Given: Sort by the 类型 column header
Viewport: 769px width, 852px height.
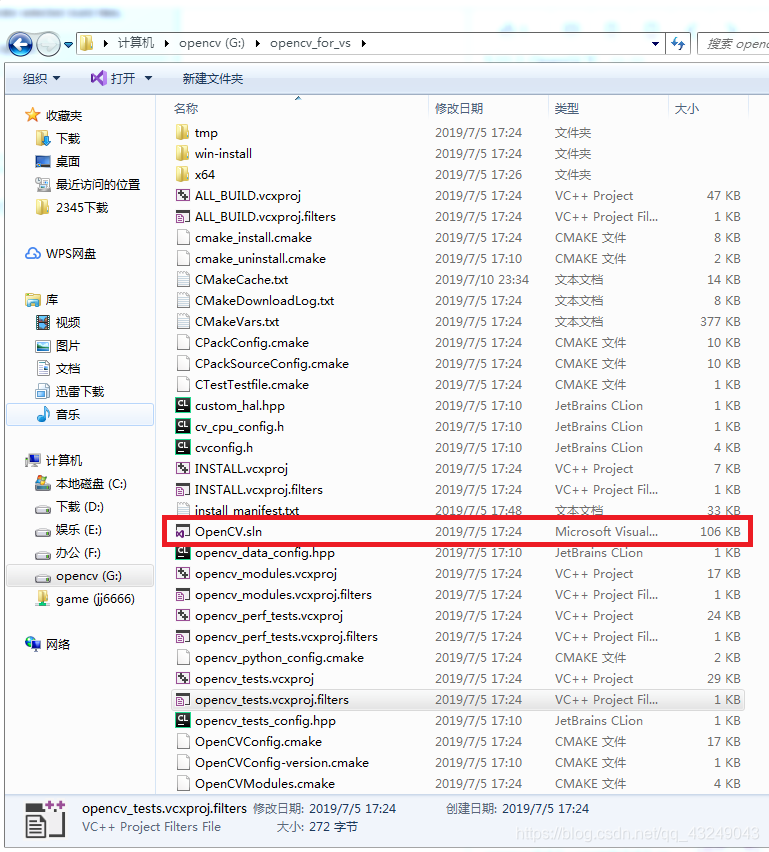Looking at the screenshot, I should (567, 109).
